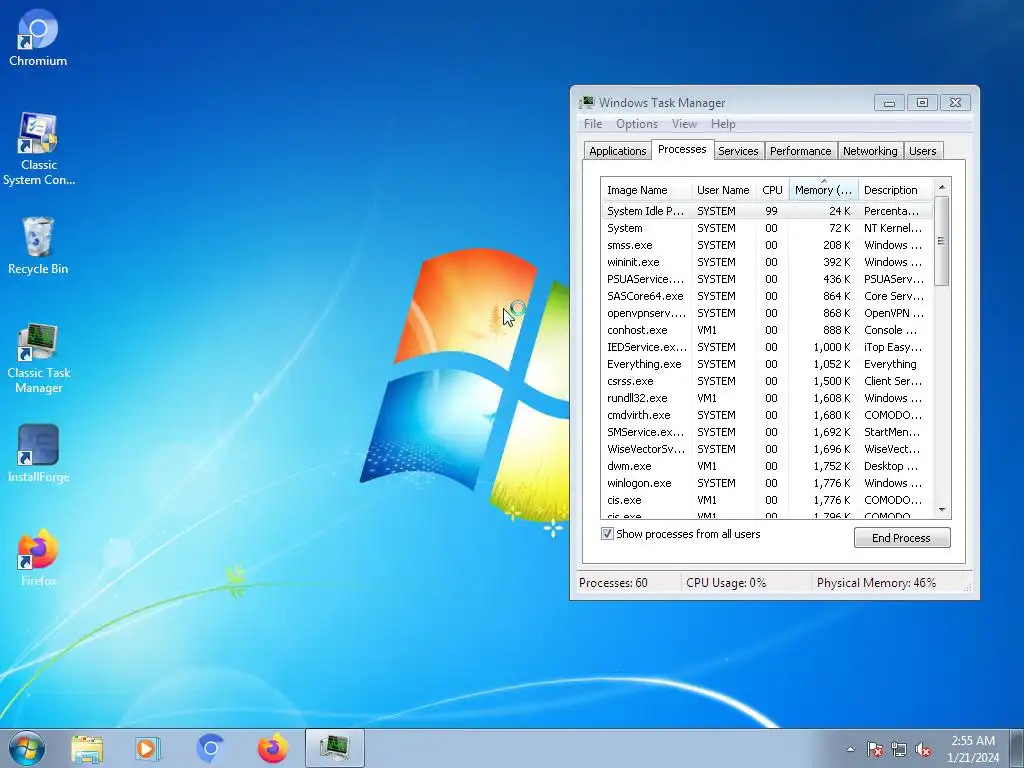Click the Show desktop button at taskbar end
Viewport: 1024px width, 768px height.
[x=1017, y=748]
